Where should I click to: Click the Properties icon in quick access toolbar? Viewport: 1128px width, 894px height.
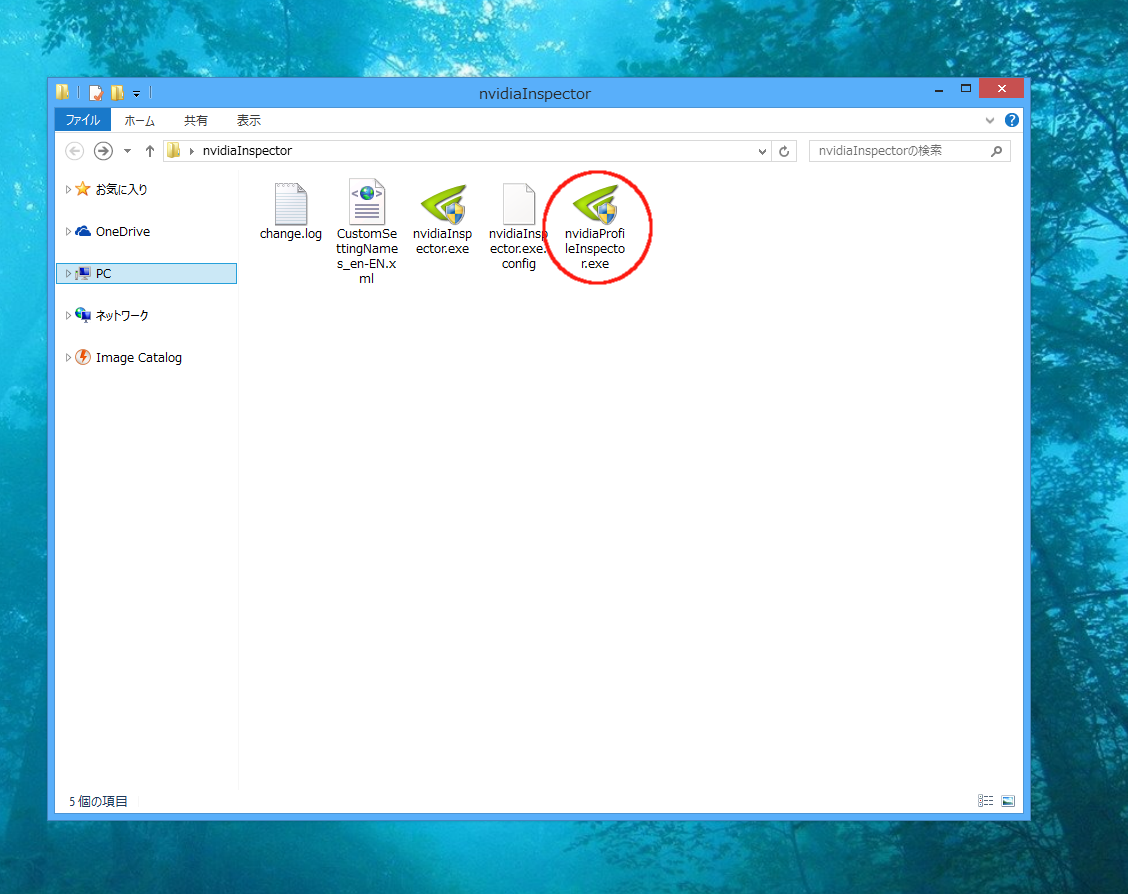coord(96,93)
